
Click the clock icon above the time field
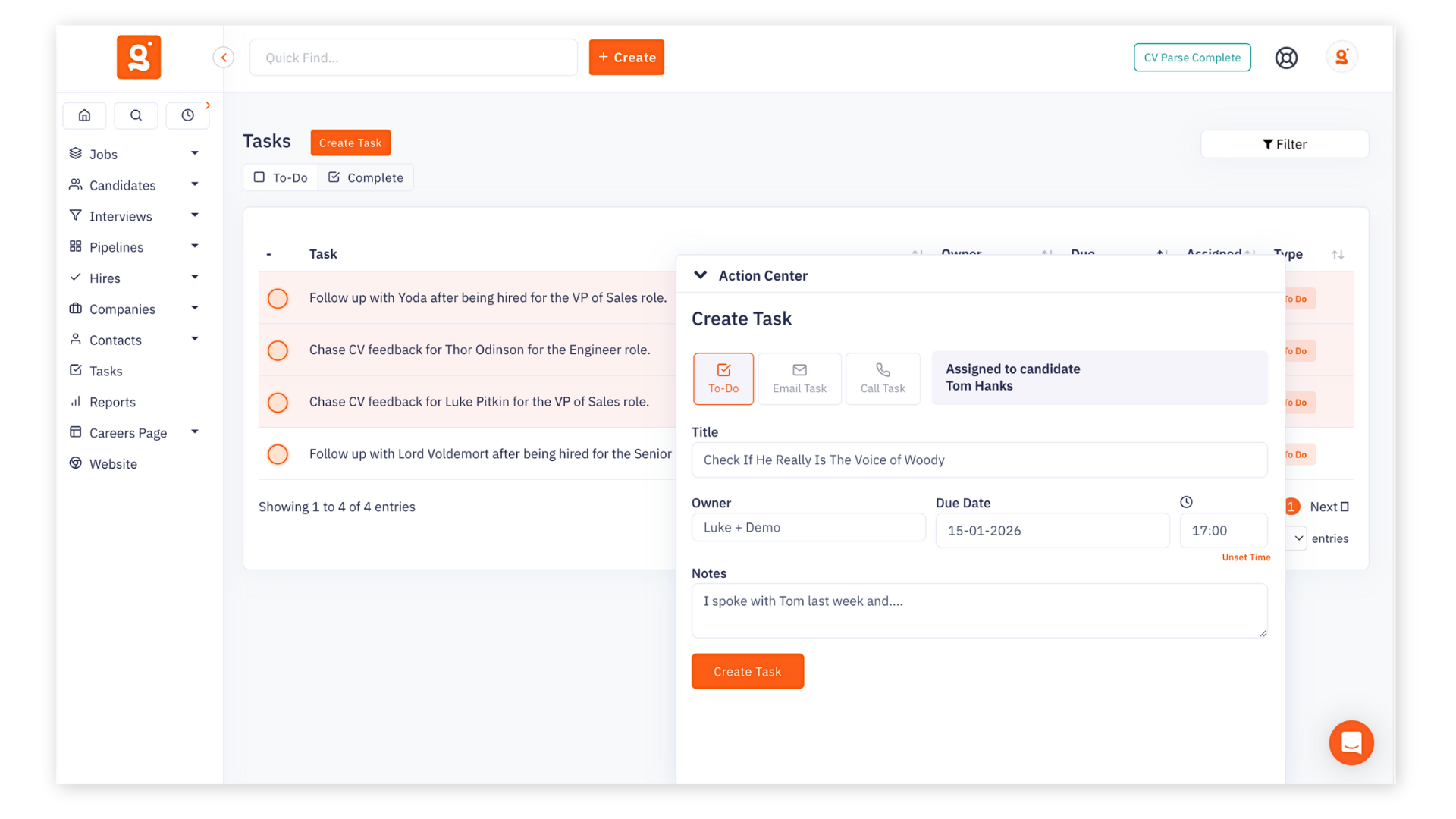click(x=1185, y=501)
